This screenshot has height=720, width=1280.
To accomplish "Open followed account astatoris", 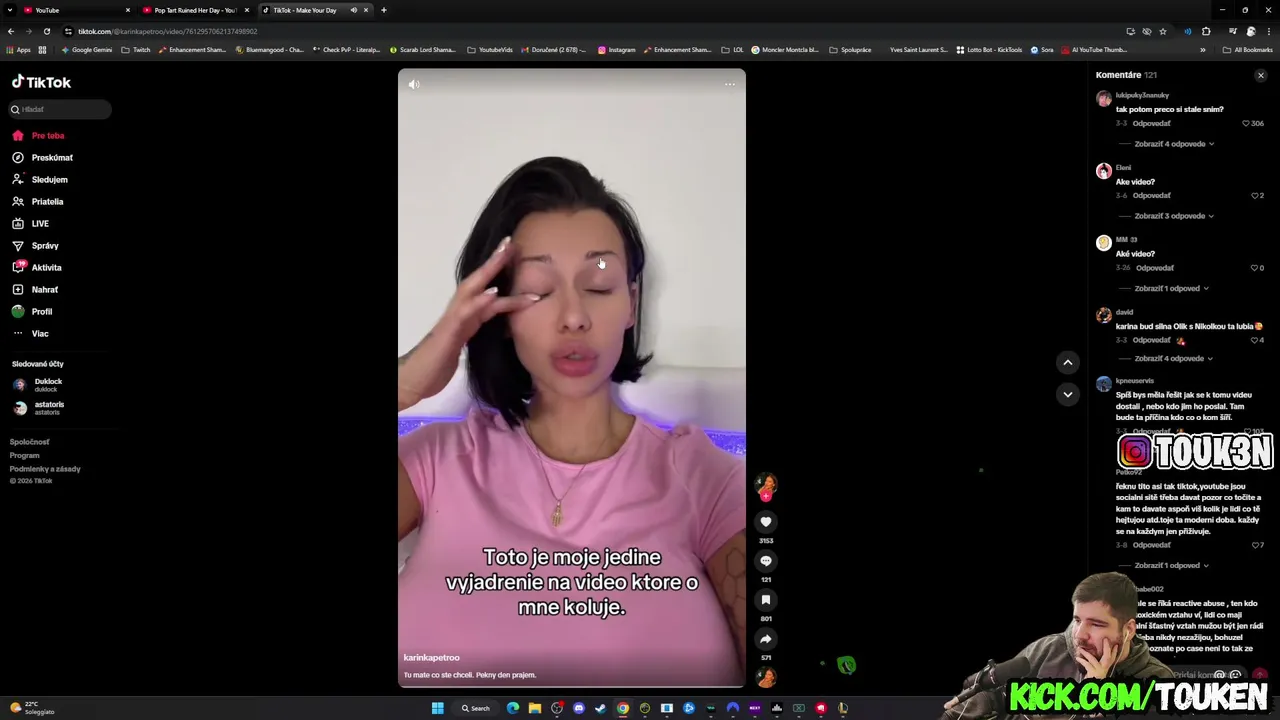I will 48,407.
